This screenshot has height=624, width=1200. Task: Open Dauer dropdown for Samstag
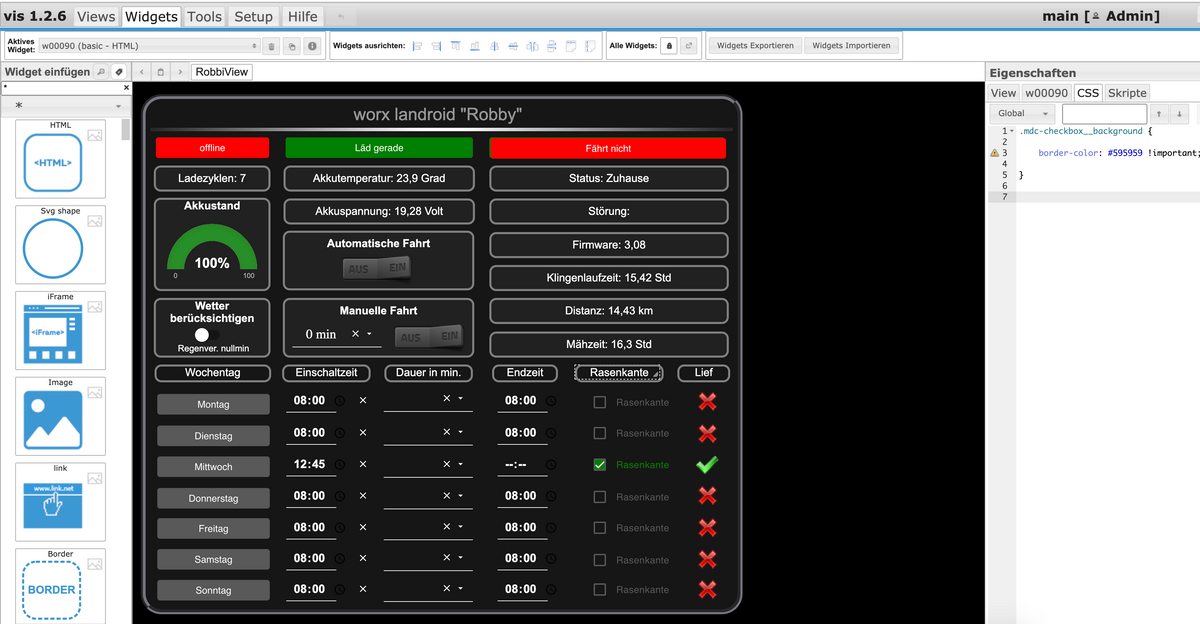click(460, 558)
